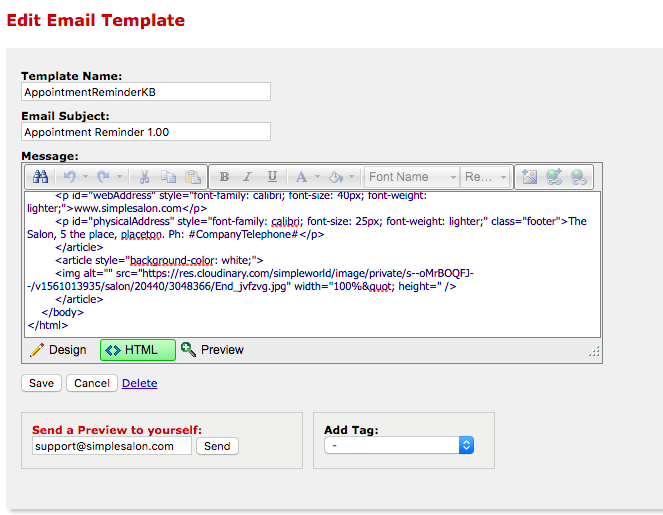Apply the font color A icon
This screenshot has height=515, width=663.
[301, 177]
